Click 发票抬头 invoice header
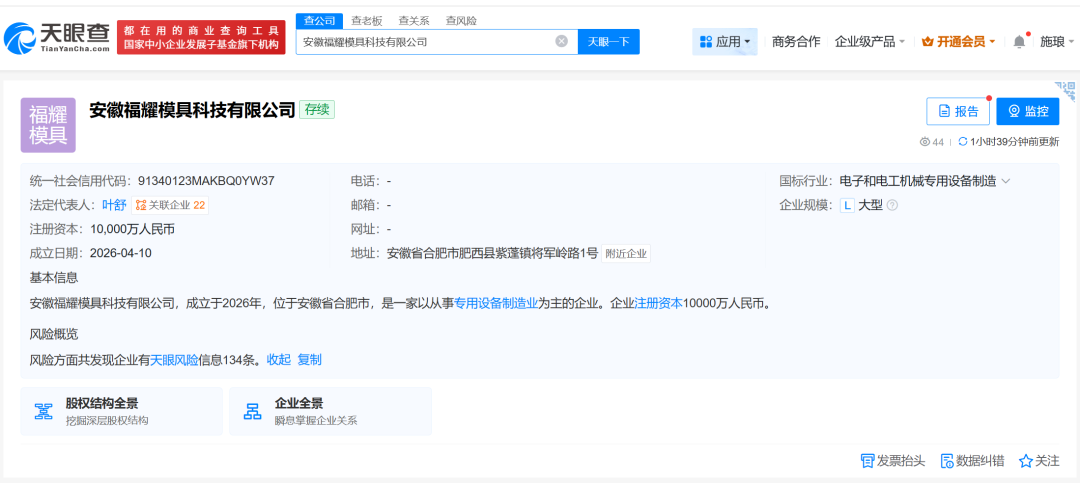The image size is (1080, 483). click(x=893, y=461)
